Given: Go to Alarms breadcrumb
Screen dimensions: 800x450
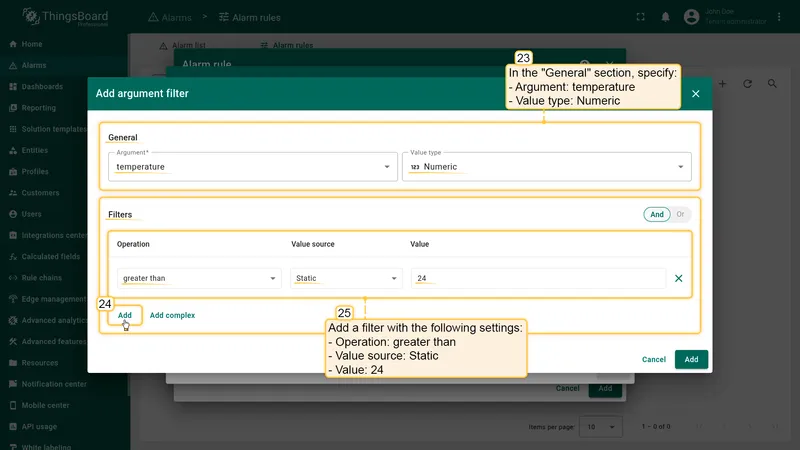Looking at the screenshot, I should [170, 17].
